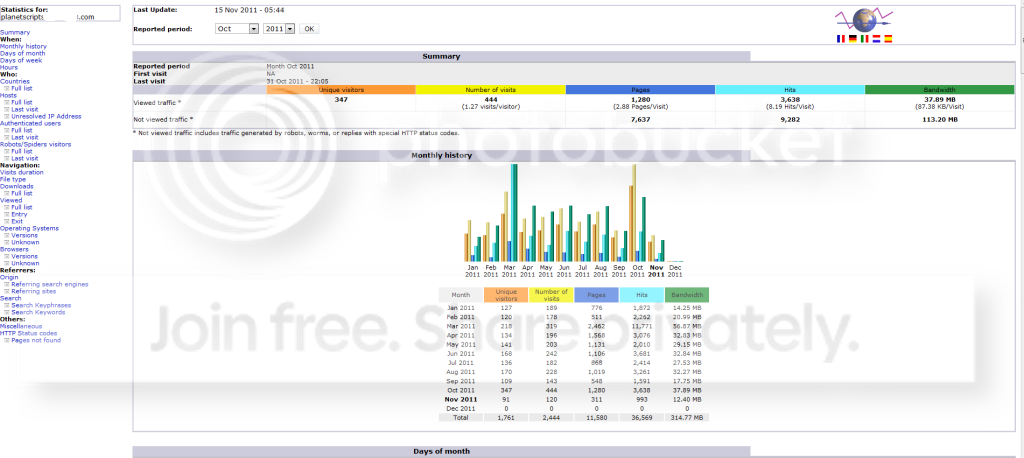
Task: Switch language using the Italian flag
Action: (864, 39)
